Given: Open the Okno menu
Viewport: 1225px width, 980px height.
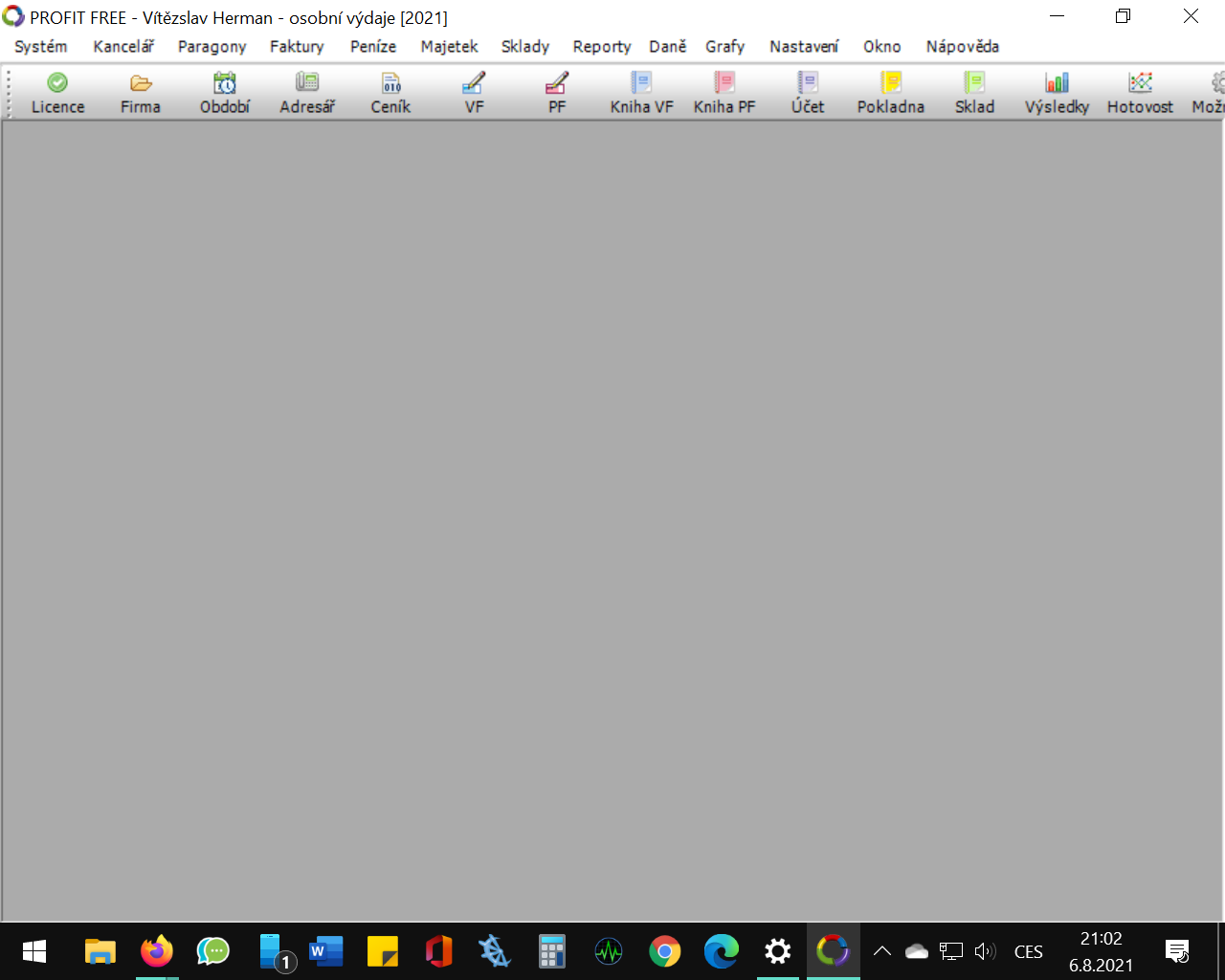Looking at the screenshot, I should coord(882,46).
